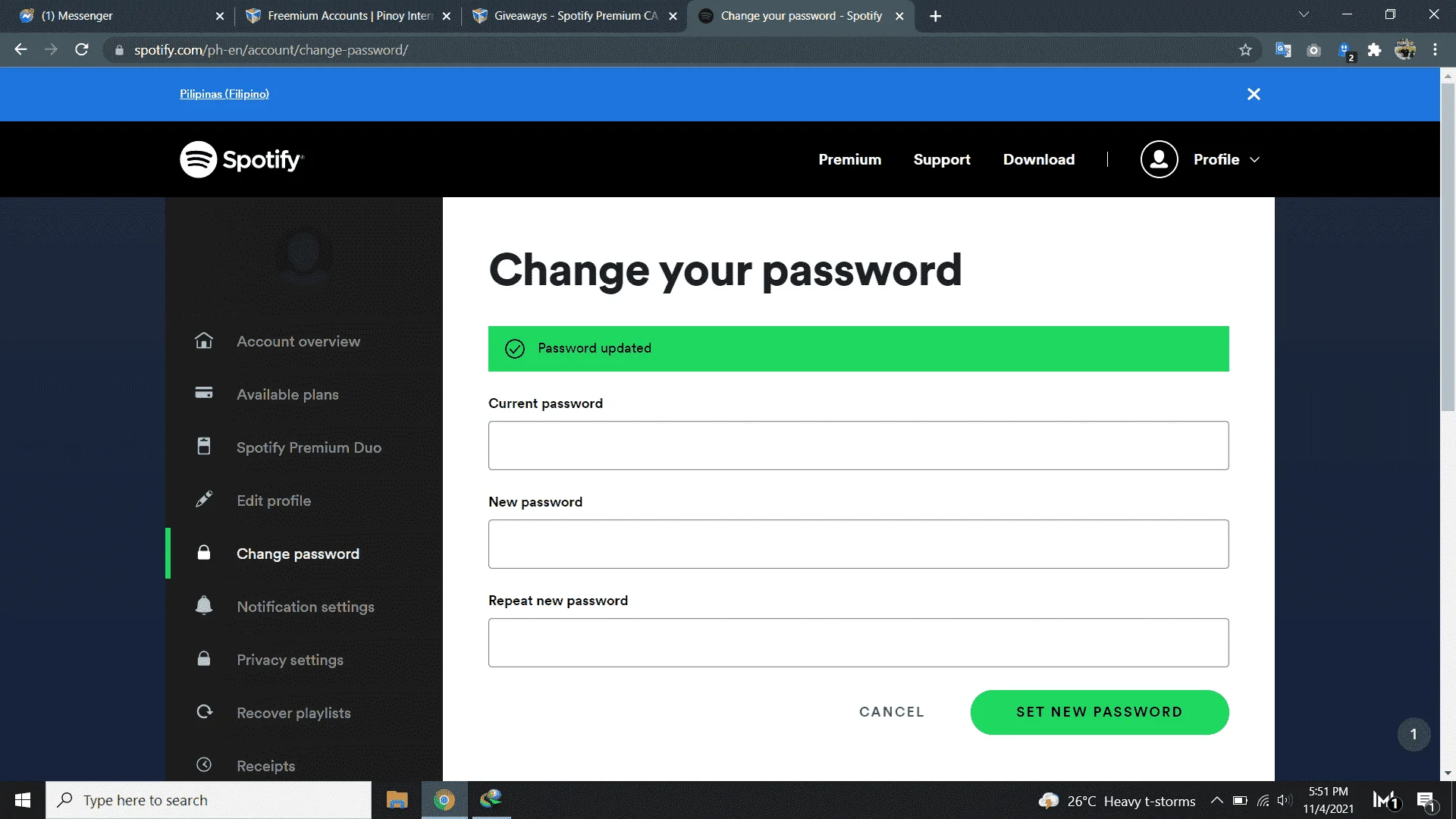Image resolution: width=1456 pixels, height=819 pixels.
Task: Click the taskbar search box
Action: 209,800
